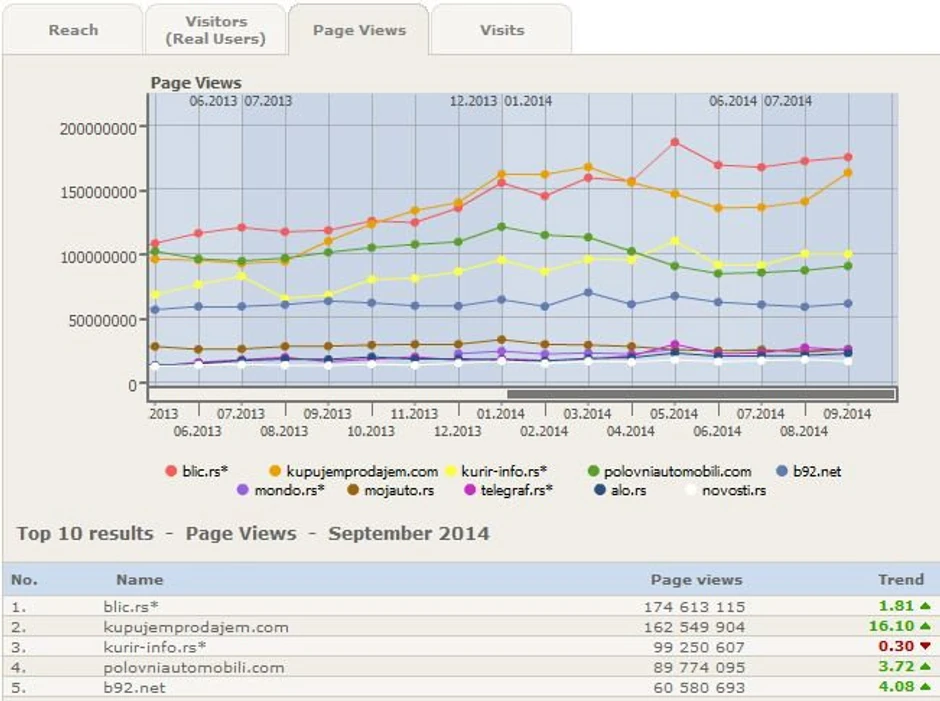Switch to the Visits tab
This screenshot has height=701, width=940.
point(501,30)
